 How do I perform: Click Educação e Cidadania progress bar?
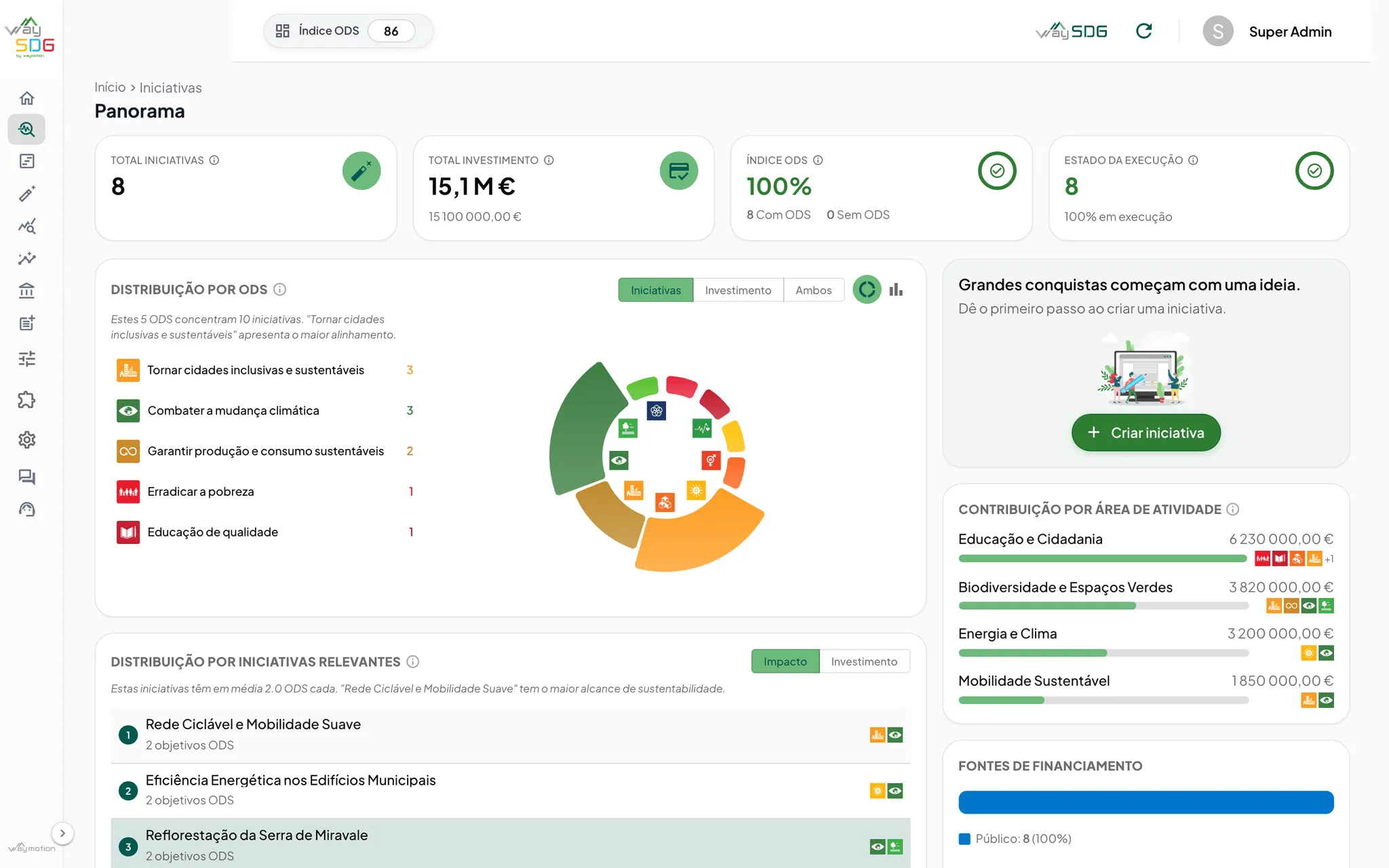click(x=1102, y=559)
